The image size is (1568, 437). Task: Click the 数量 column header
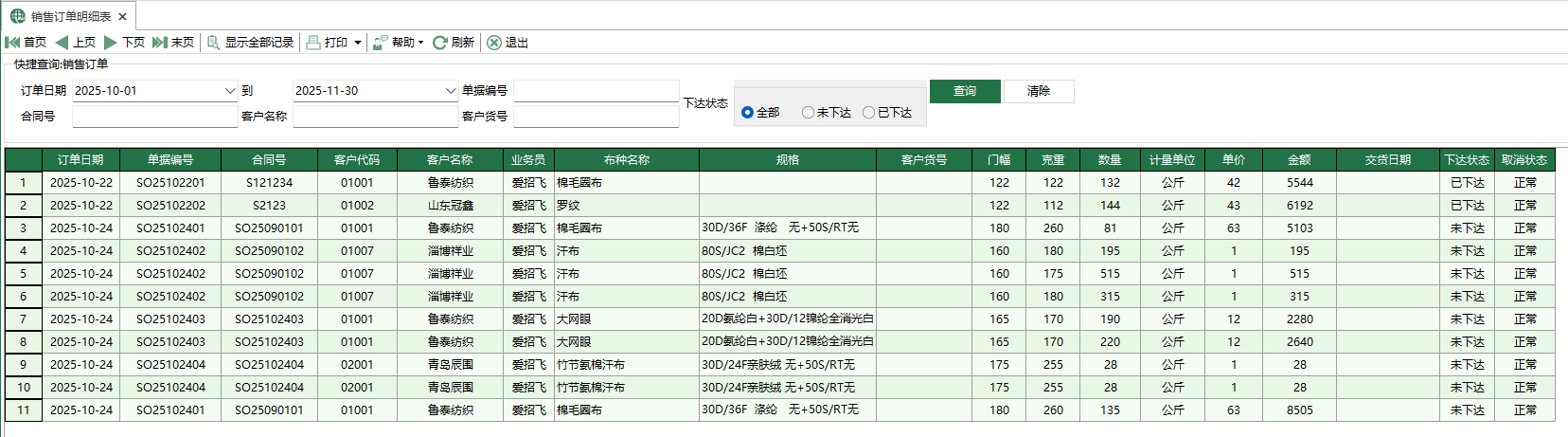(1110, 160)
